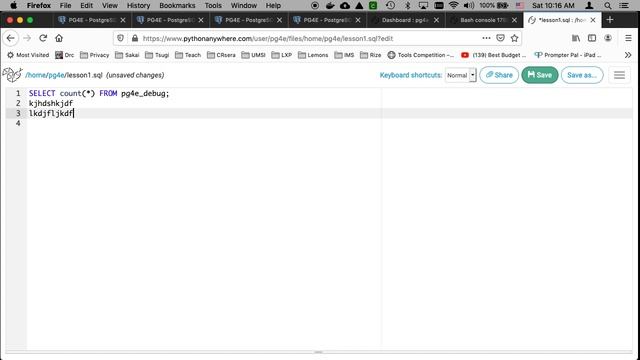Screen dimensions: 640x360
Task: Click the Bluetooth menu bar icon
Action: 407,5
